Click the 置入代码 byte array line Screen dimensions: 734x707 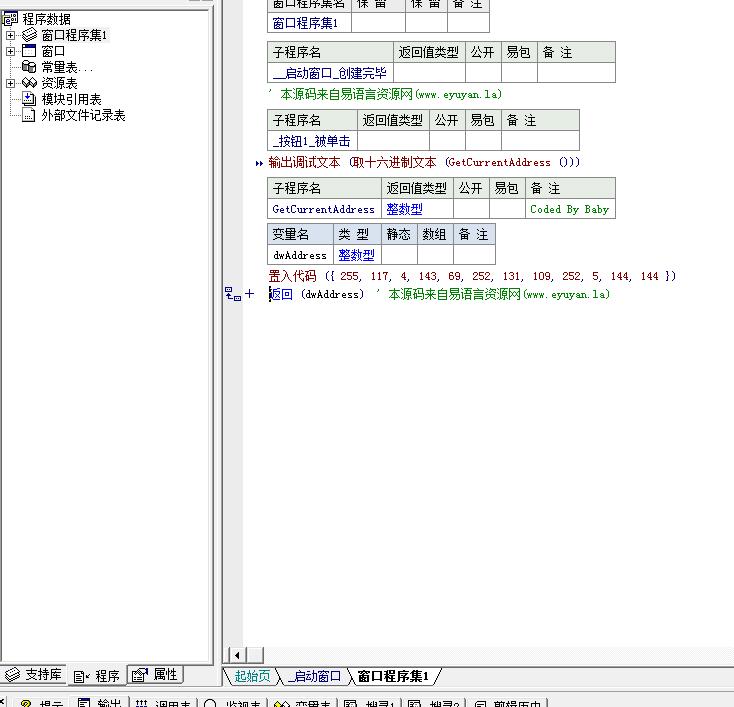point(472,276)
